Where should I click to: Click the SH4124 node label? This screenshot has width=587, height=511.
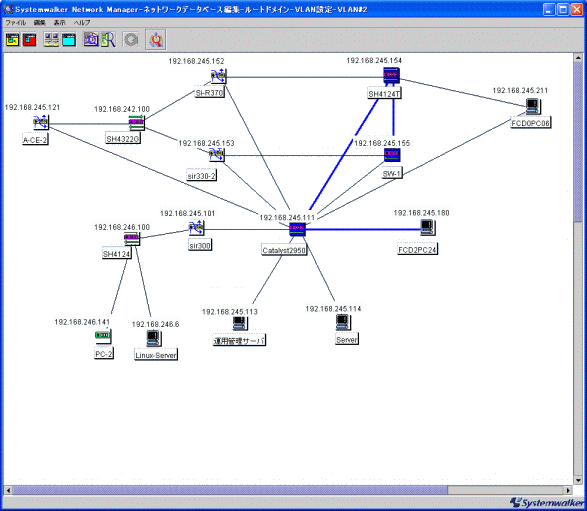point(117,254)
